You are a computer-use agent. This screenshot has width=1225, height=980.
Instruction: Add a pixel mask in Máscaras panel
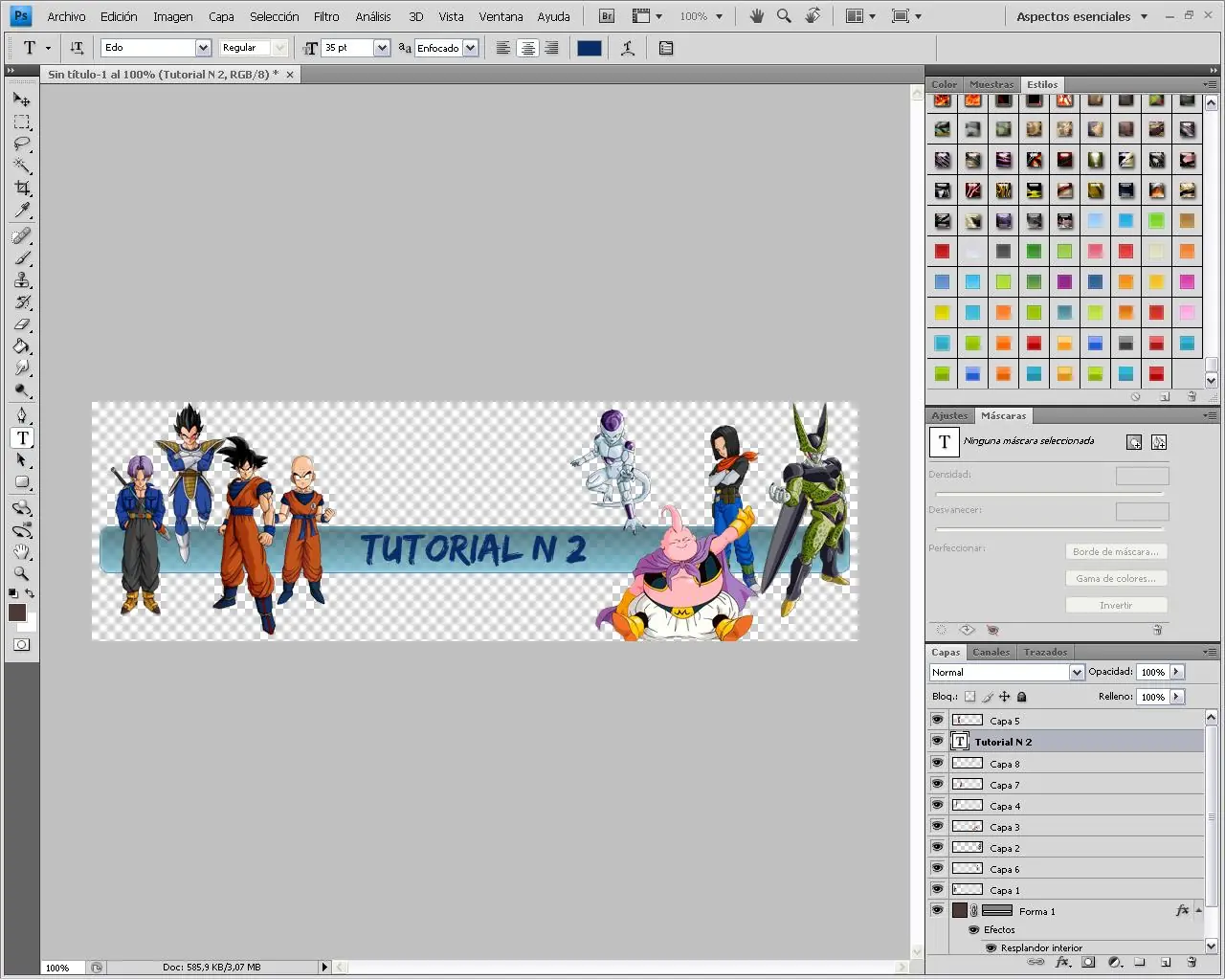click(x=1134, y=442)
